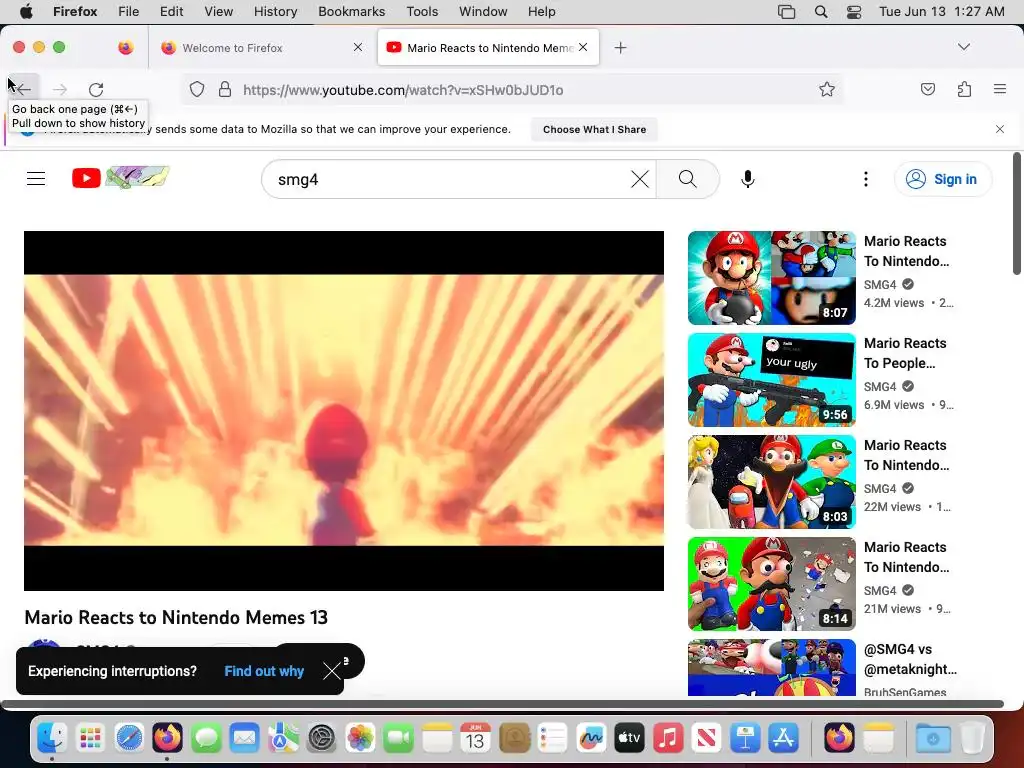The height and width of the screenshot is (768, 1024).
Task: Open Control Center in menu bar
Action: [854, 12]
